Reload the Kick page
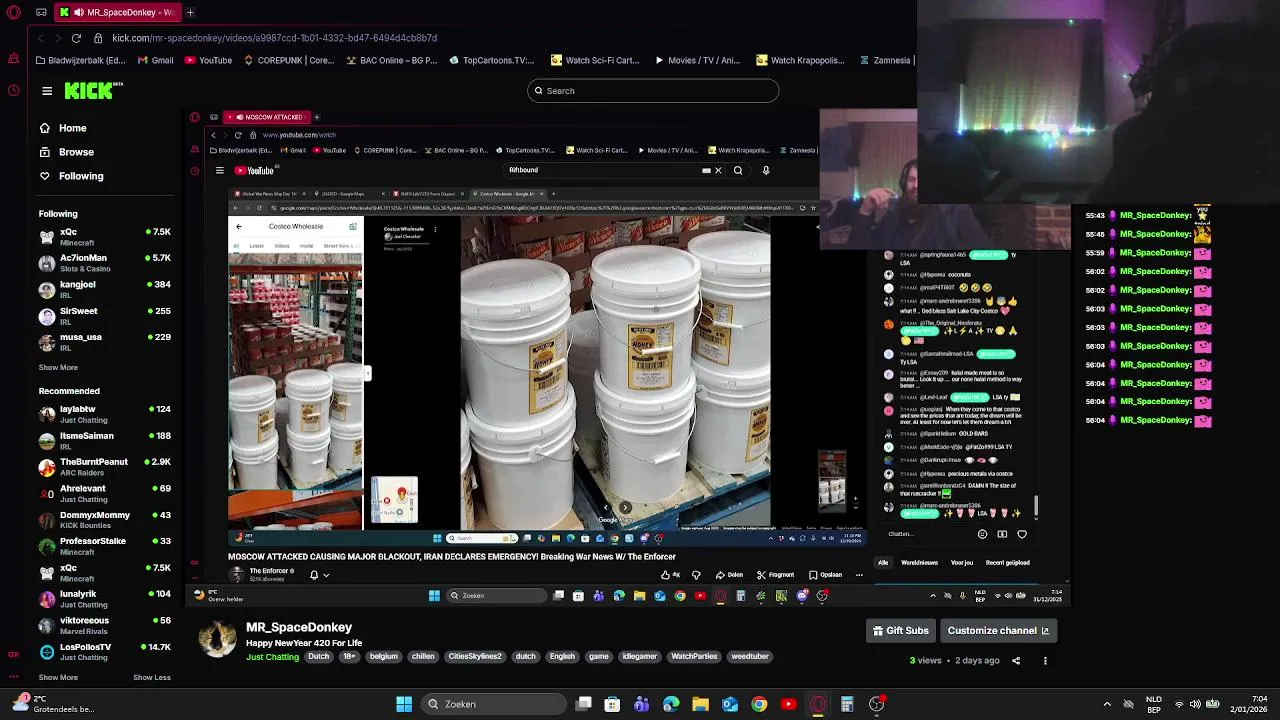 (x=76, y=38)
